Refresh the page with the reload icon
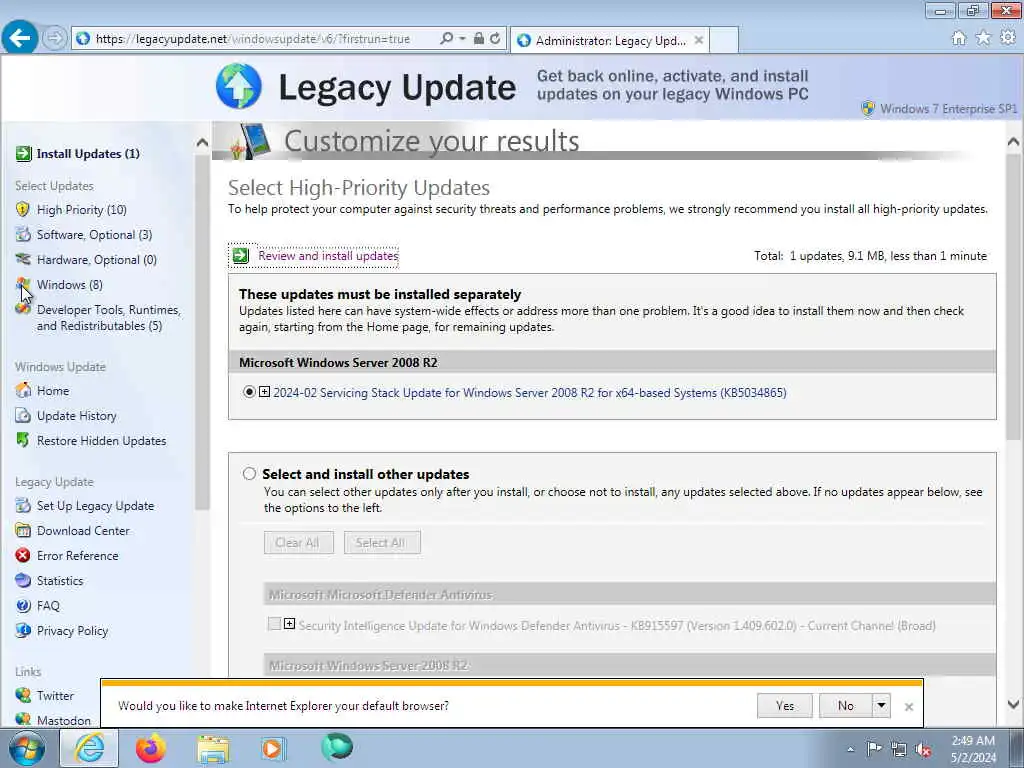Image resolution: width=1024 pixels, height=768 pixels. click(x=495, y=39)
